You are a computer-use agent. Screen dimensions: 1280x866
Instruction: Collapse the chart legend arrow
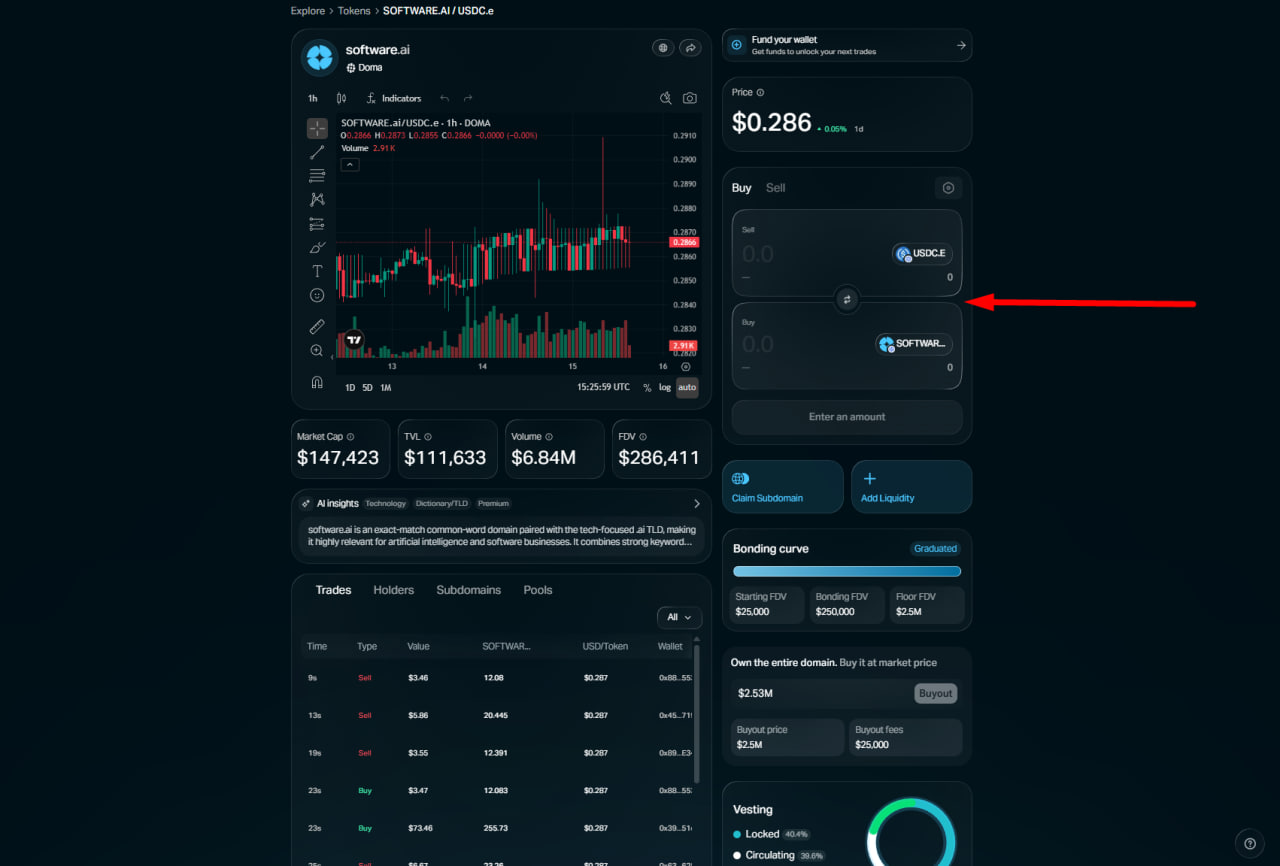coord(350,165)
